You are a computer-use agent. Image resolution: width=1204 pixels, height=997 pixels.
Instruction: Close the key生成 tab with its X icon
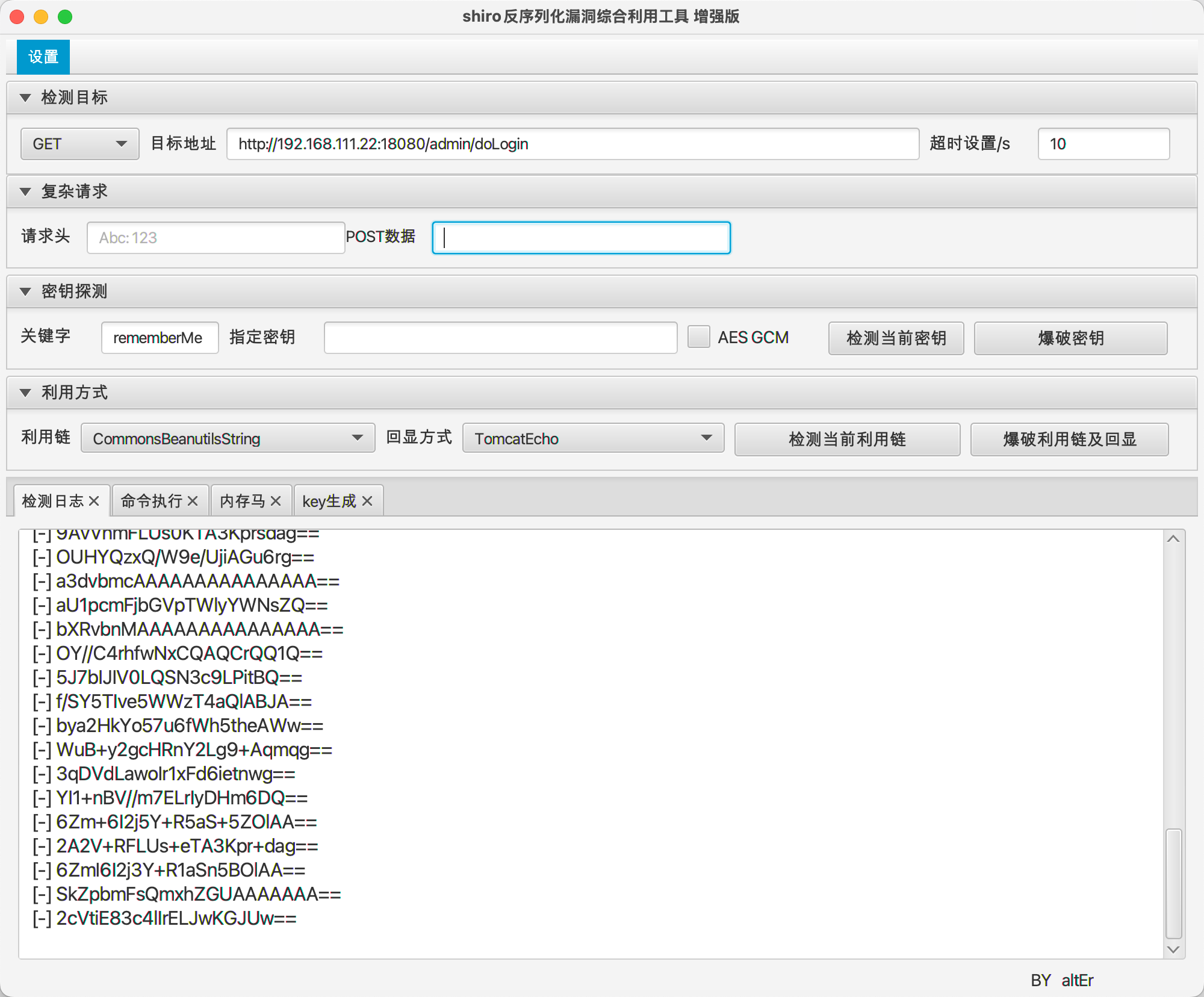[367, 501]
